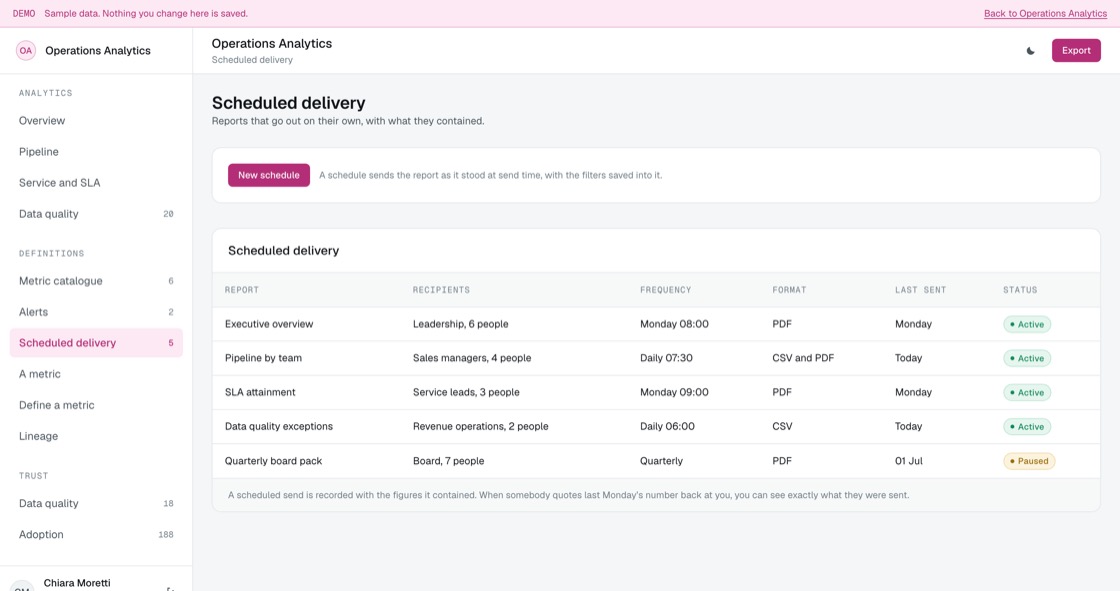Toggle dark mode with the moon icon
1120x591 pixels.
[1030, 51]
